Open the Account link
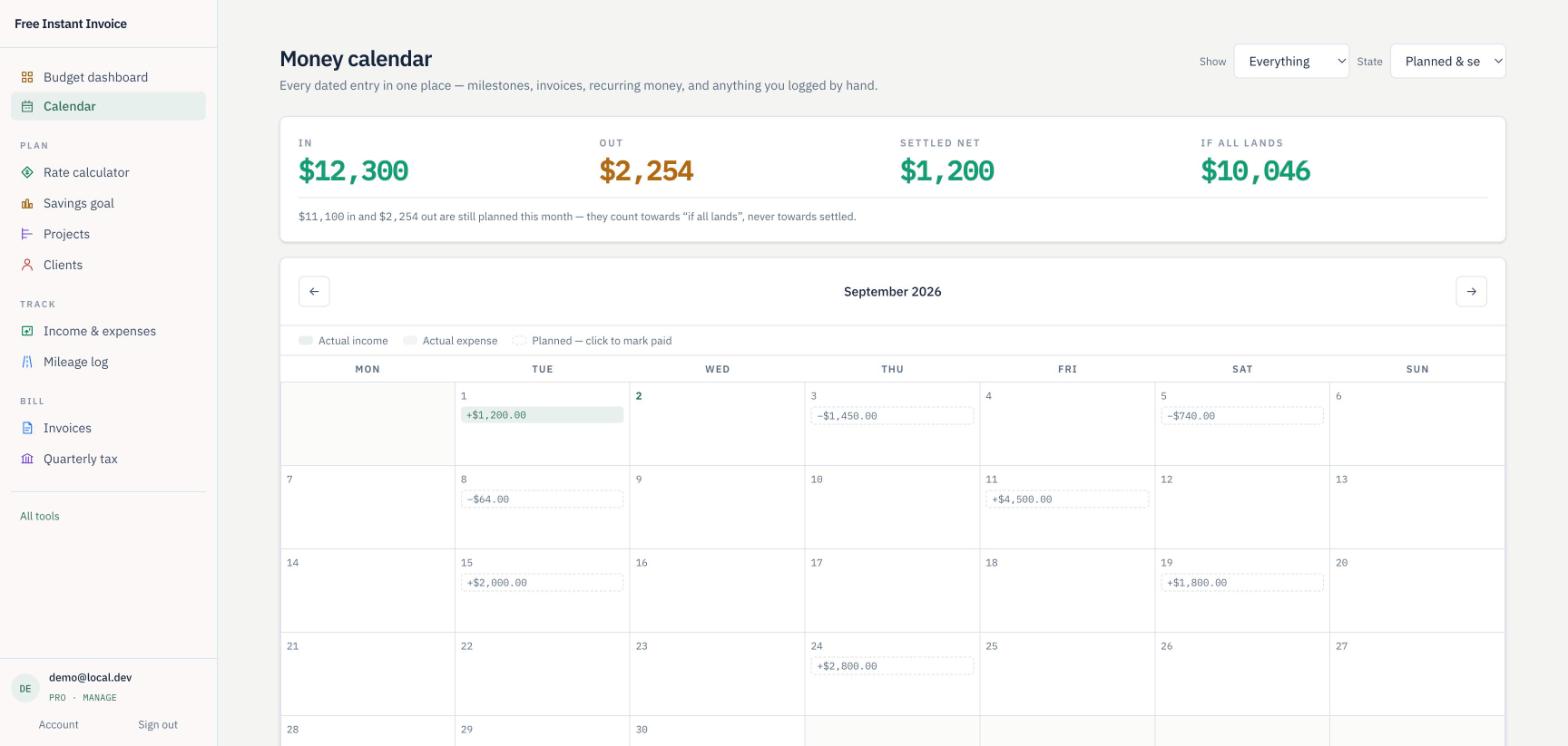This screenshot has width=1568, height=746. [x=58, y=725]
